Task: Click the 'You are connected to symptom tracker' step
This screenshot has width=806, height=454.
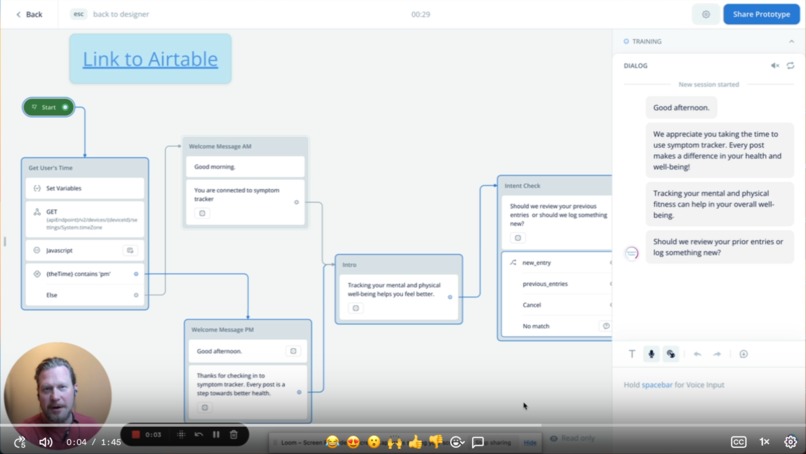Action: click(x=245, y=202)
